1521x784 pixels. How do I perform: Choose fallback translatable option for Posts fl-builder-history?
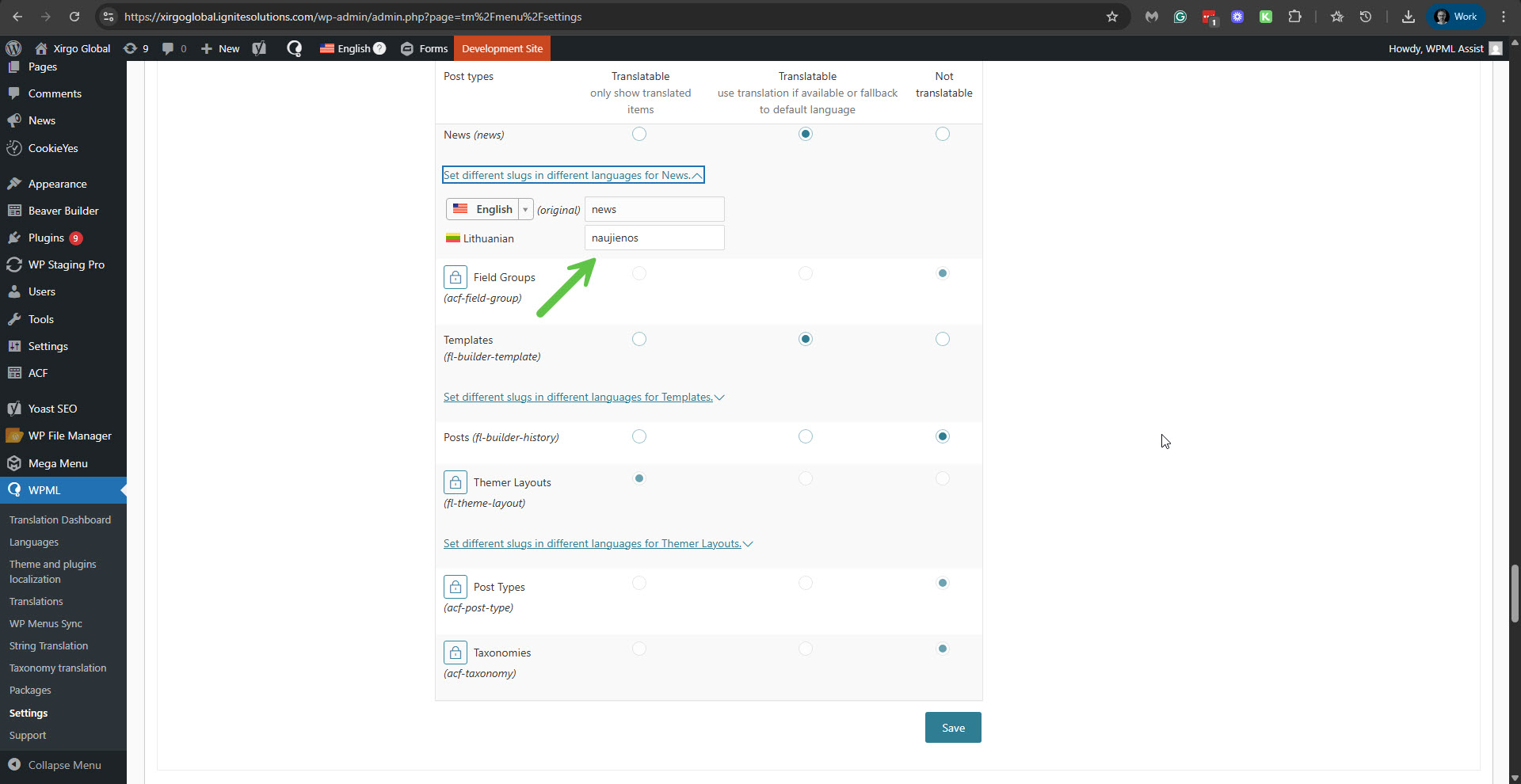click(x=806, y=436)
